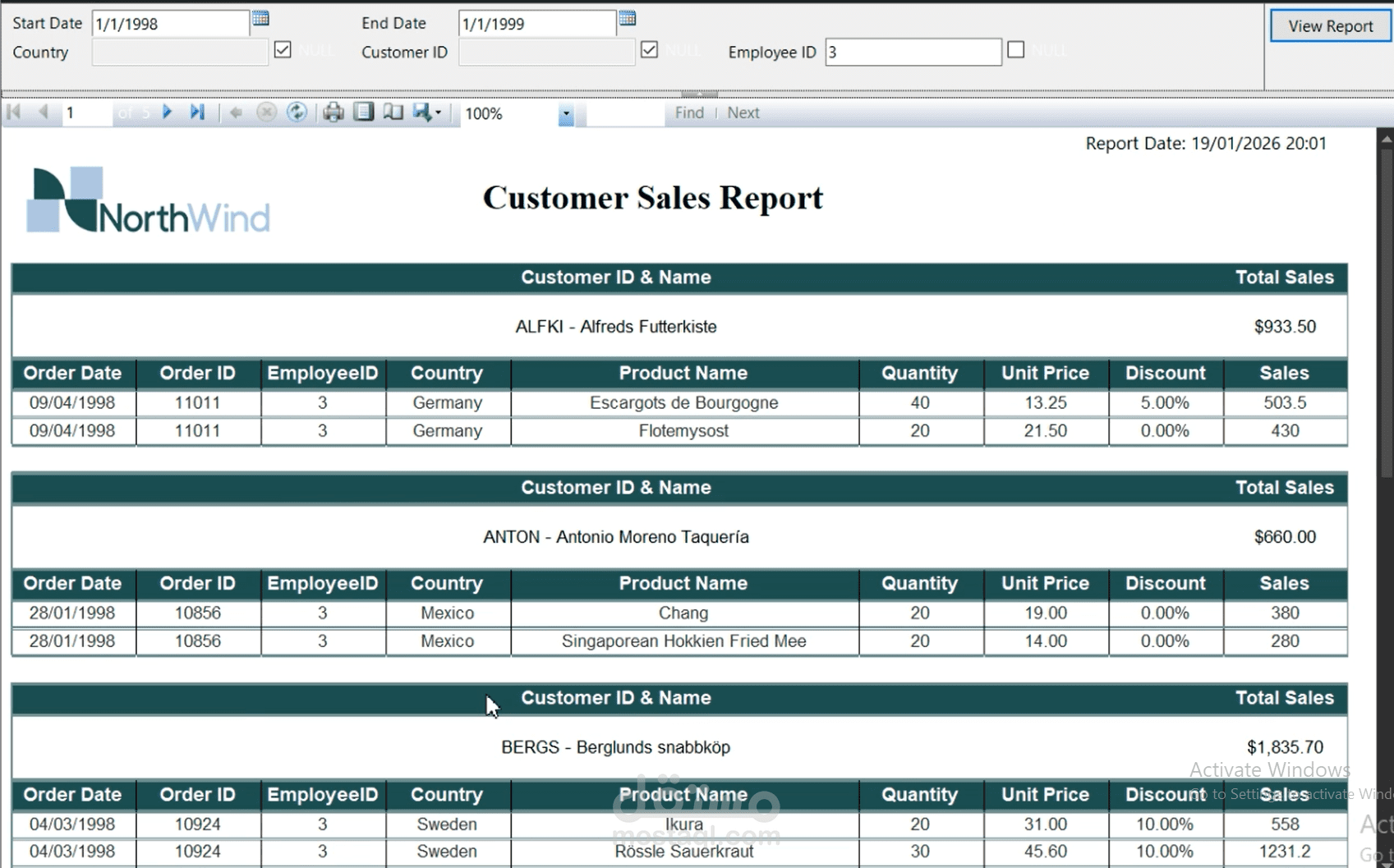Screen dimensions: 1394x868
Task: Open page setup
Action: [393, 113]
